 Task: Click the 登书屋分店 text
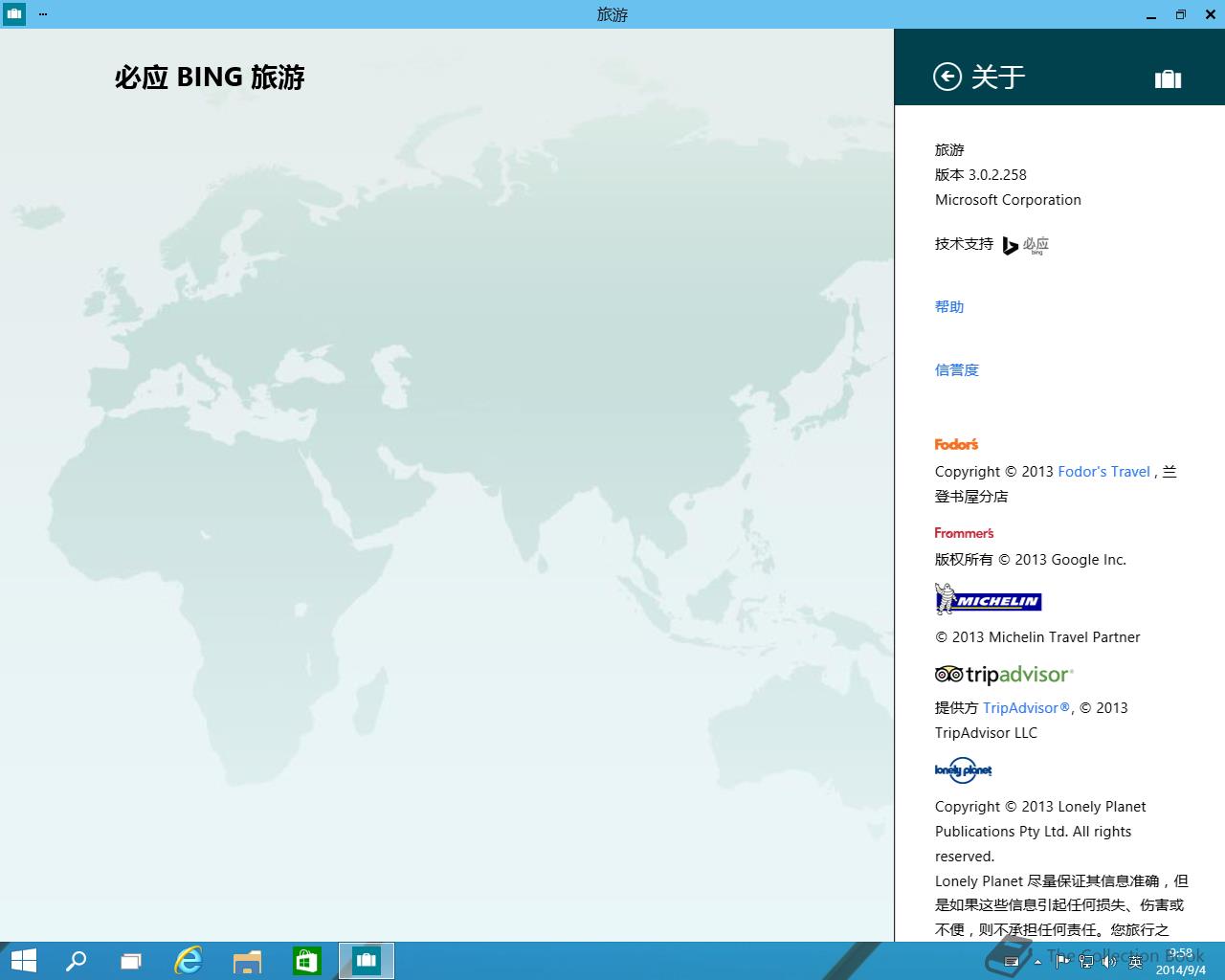[971, 497]
